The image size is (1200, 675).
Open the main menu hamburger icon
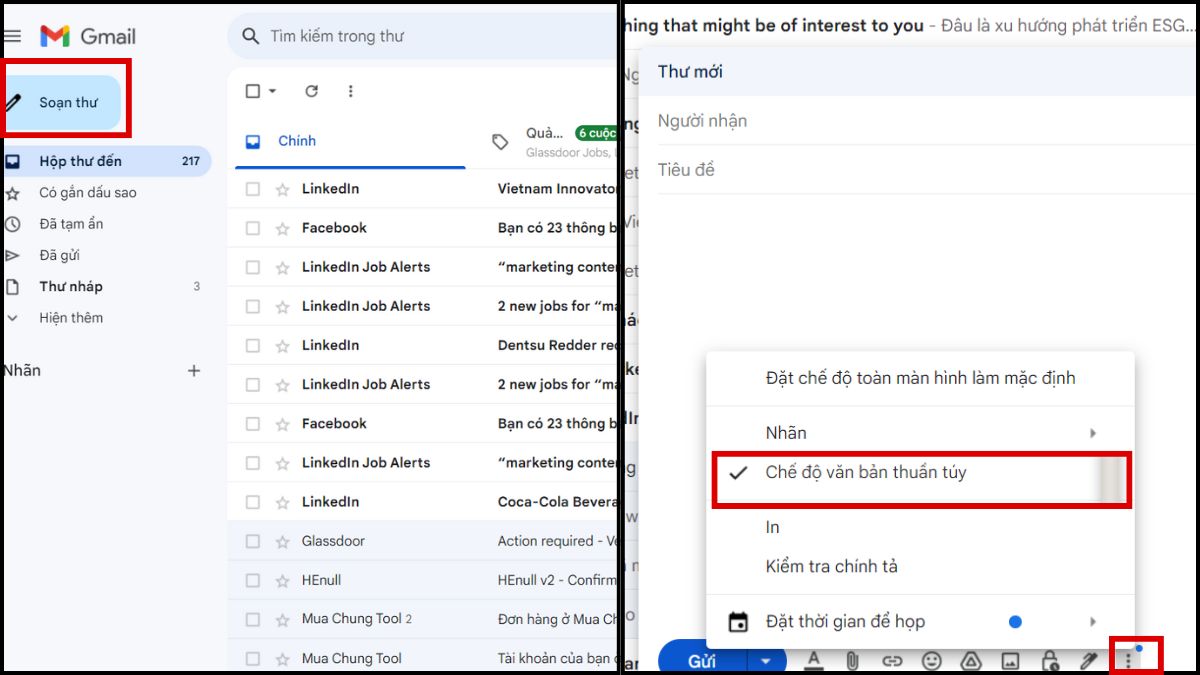pos(12,36)
